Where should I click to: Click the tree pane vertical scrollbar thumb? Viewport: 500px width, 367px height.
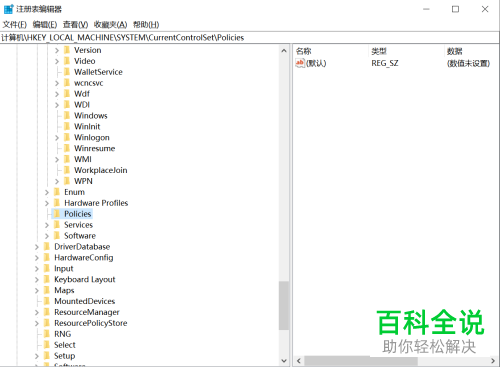pyautogui.click(x=284, y=306)
